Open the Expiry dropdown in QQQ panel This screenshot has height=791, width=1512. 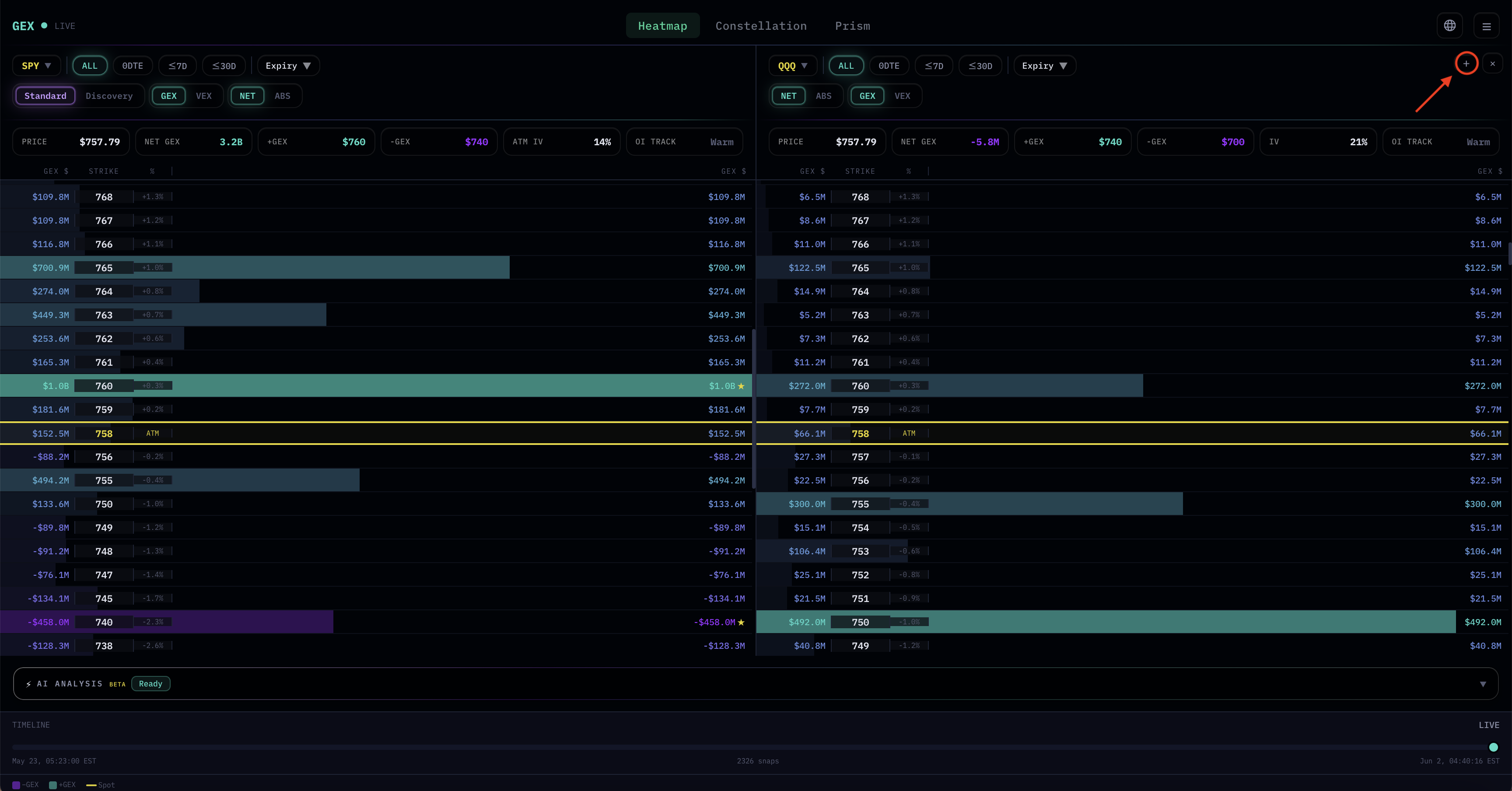tap(1045, 66)
